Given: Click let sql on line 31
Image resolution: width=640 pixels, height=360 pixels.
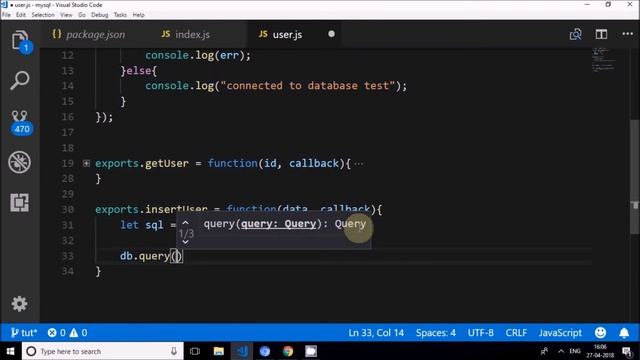Looking at the screenshot, I should 142,225.
